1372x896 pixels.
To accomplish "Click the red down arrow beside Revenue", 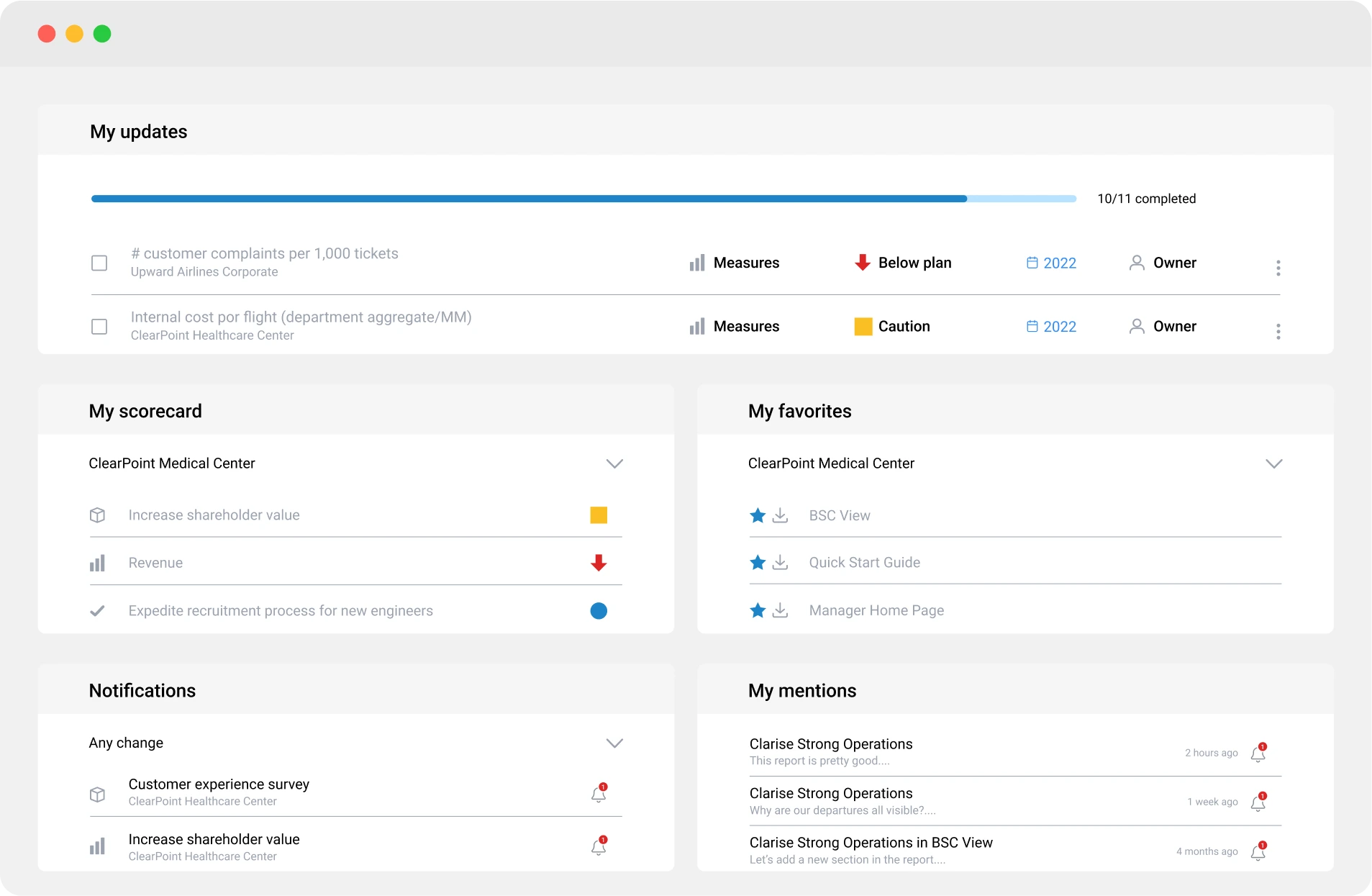I will coord(598,563).
